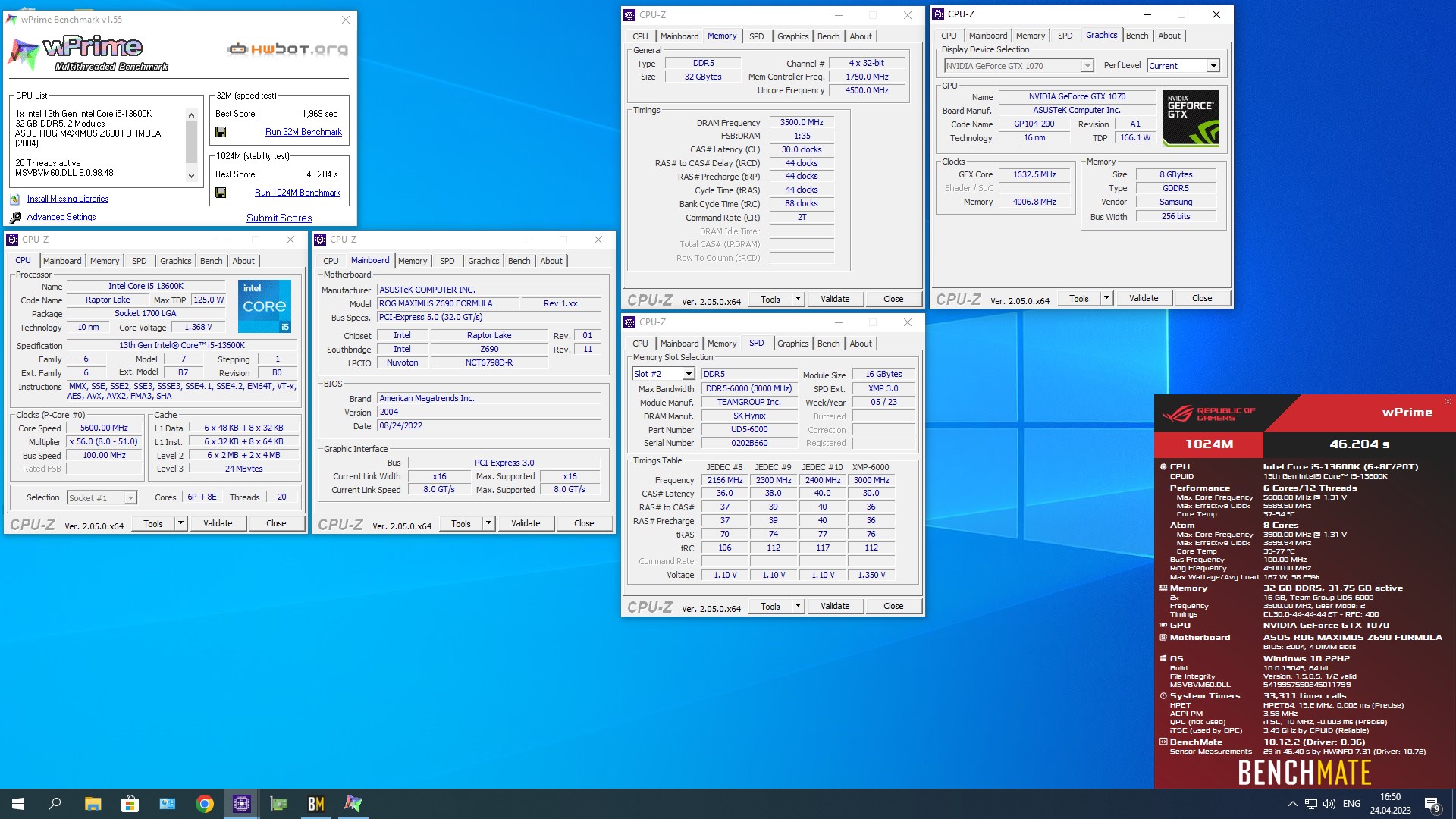The image size is (1456, 819).
Task: Click the wPrime Multithreaded Benchmark logo
Action: pyautogui.click(x=87, y=53)
